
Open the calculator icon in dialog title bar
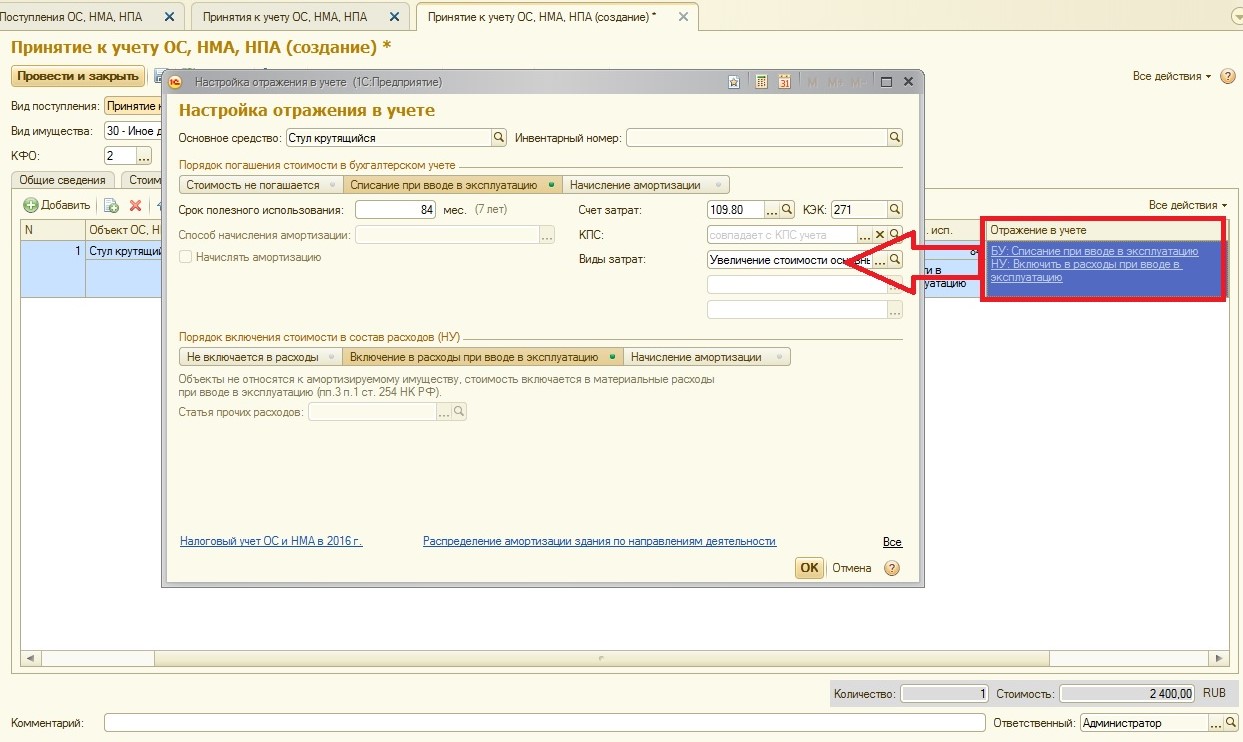point(761,82)
